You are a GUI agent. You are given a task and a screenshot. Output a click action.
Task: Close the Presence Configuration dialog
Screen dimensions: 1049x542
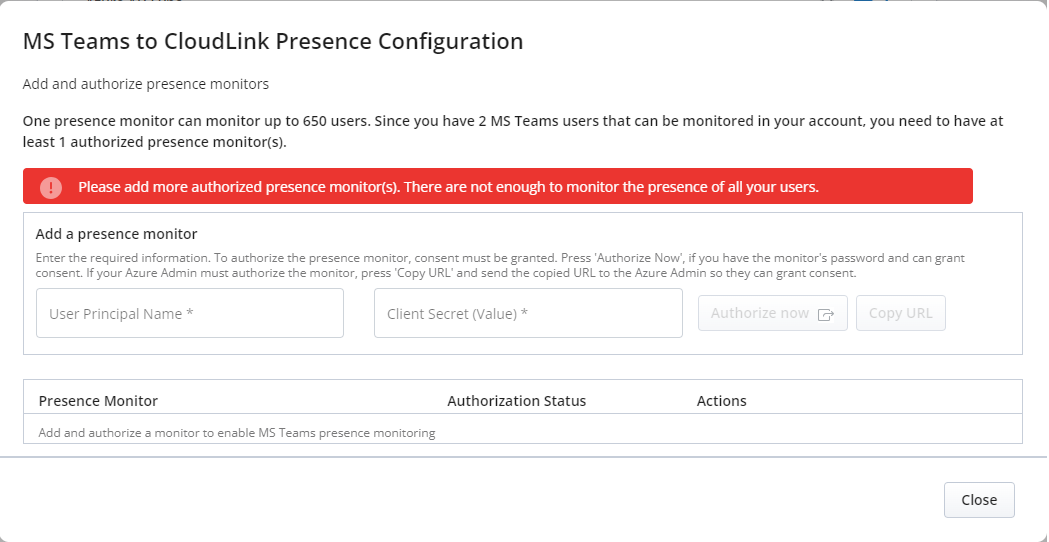978,500
